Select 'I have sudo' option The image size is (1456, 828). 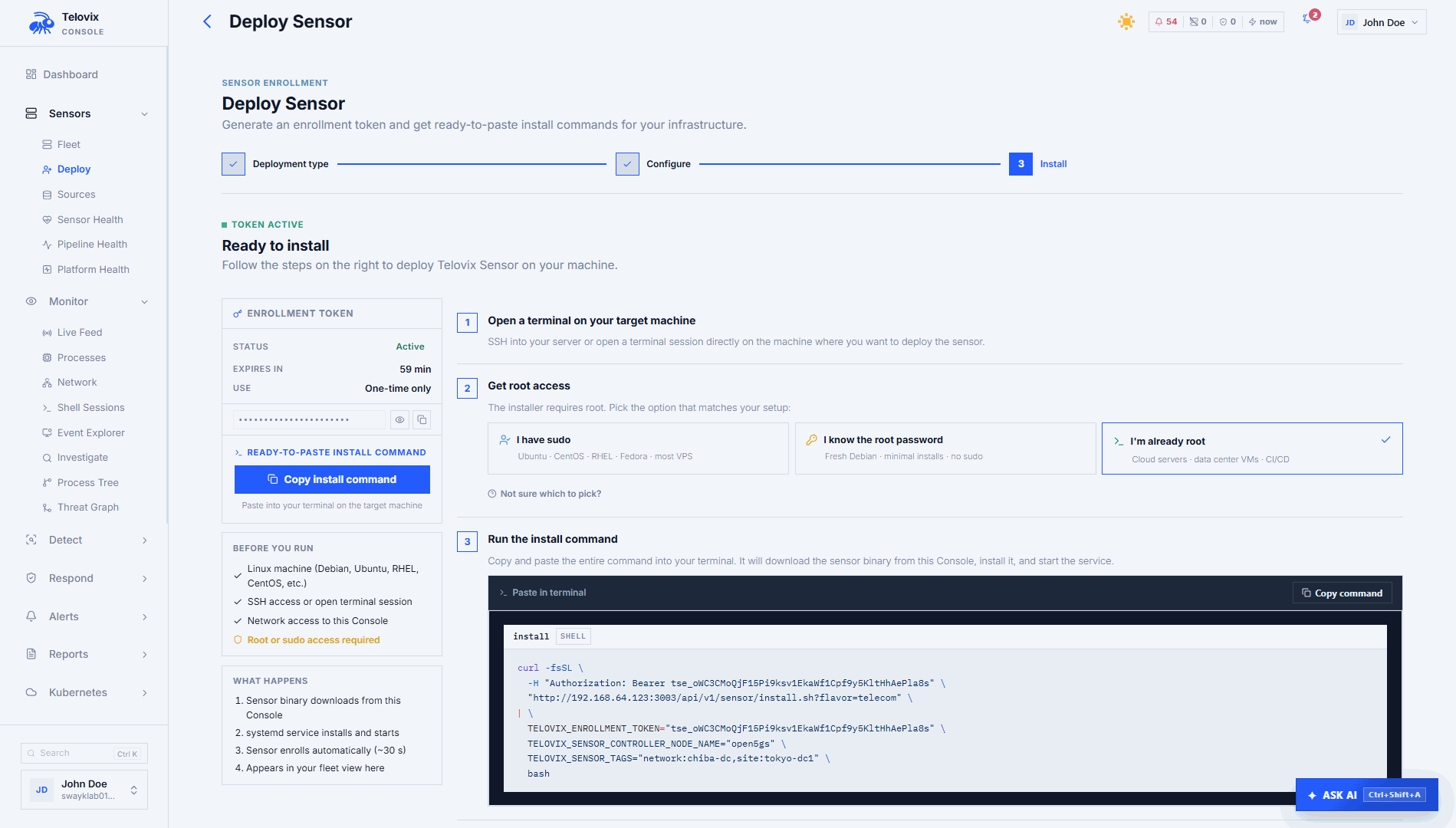tap(638, 448)
